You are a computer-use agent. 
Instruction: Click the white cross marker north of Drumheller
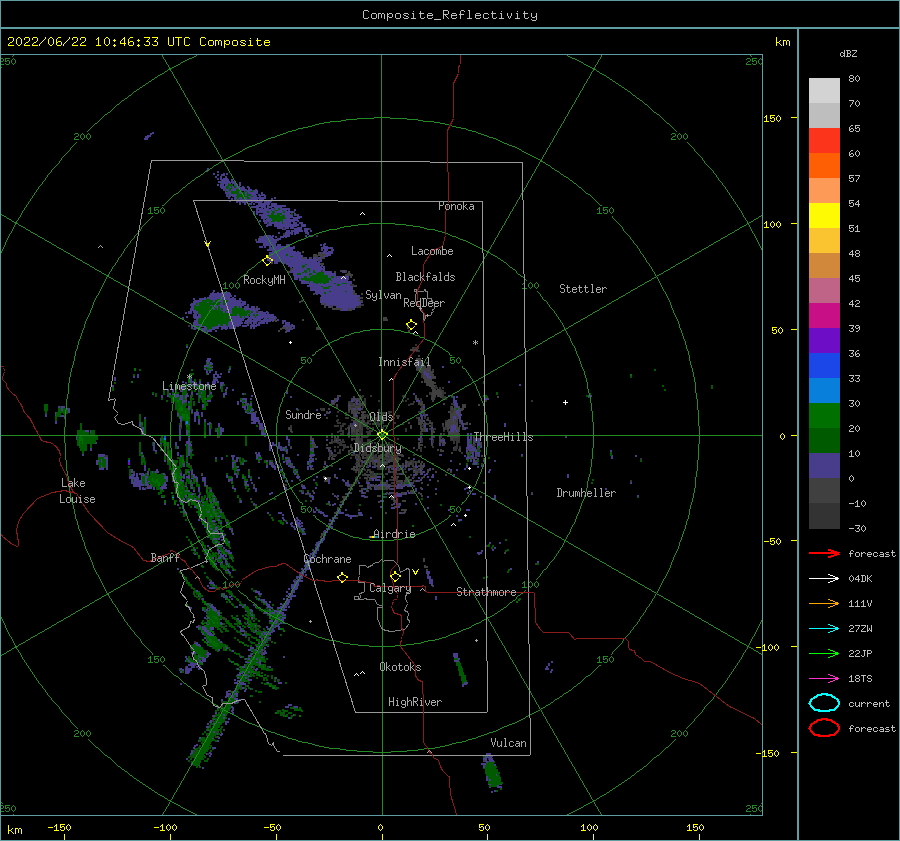click(x=565, y=402)
